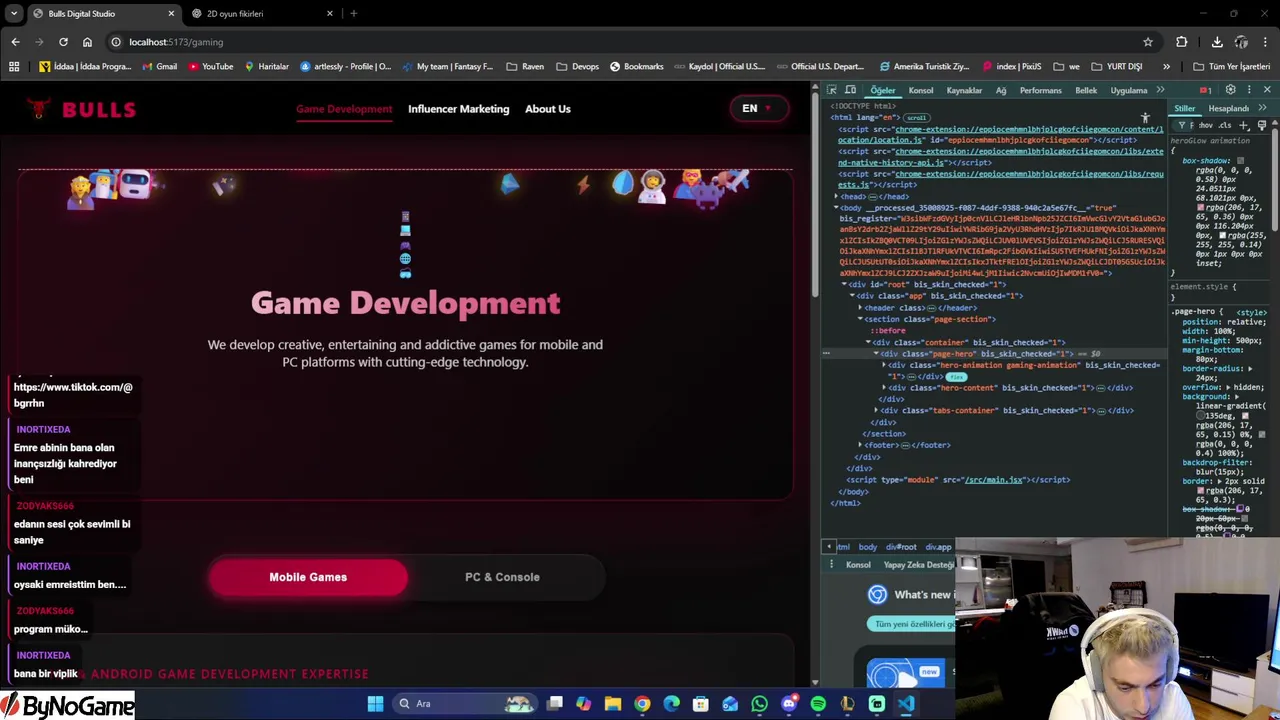Expand the footer element node
Viewport: 1280px width, 720px height.
click(x=861, y=446)
